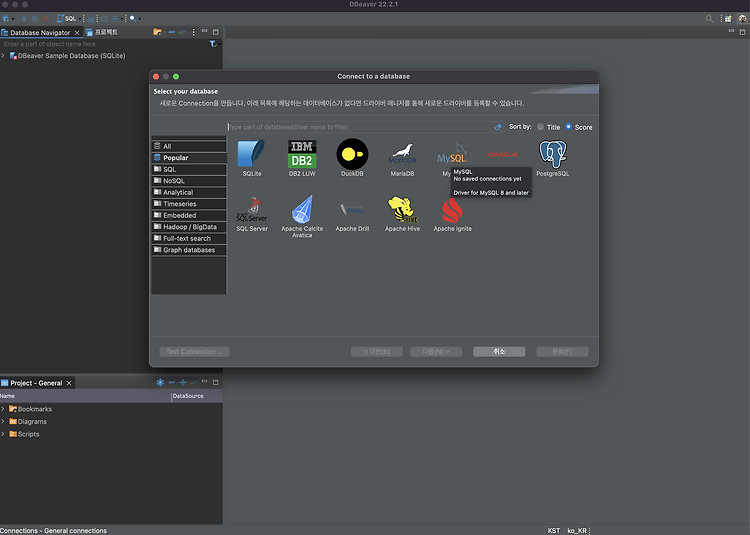Click the Connect plug icon in toolbar
This screenshot has width=750, height=535.
tap(24, 19)
